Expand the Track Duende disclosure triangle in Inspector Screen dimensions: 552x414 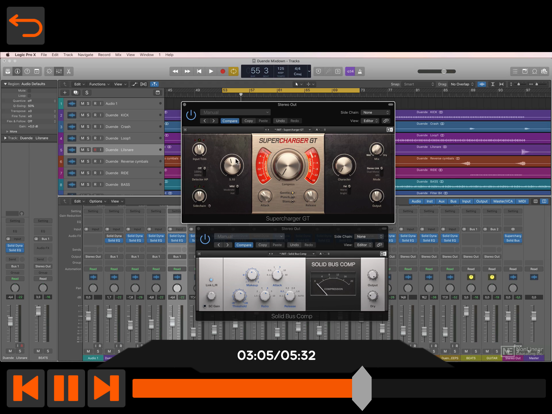coord(5,138)
